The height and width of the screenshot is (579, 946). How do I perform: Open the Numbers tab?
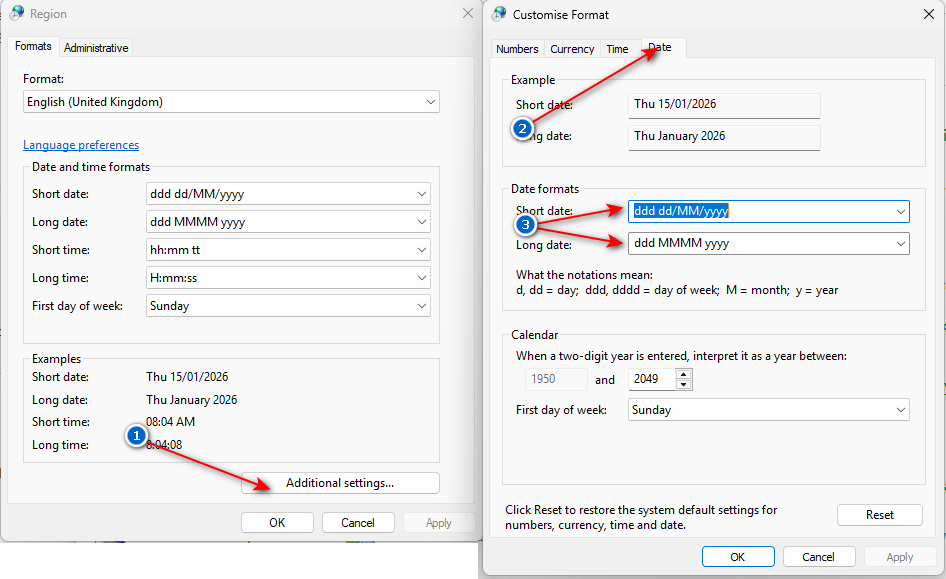[517, 49]
